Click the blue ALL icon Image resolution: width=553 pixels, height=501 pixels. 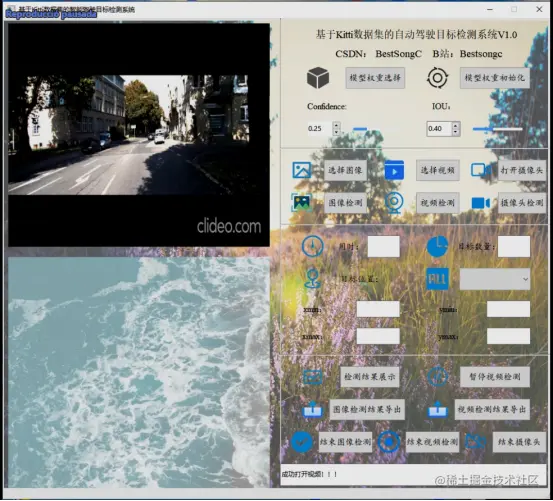click(x=437, y=279)
